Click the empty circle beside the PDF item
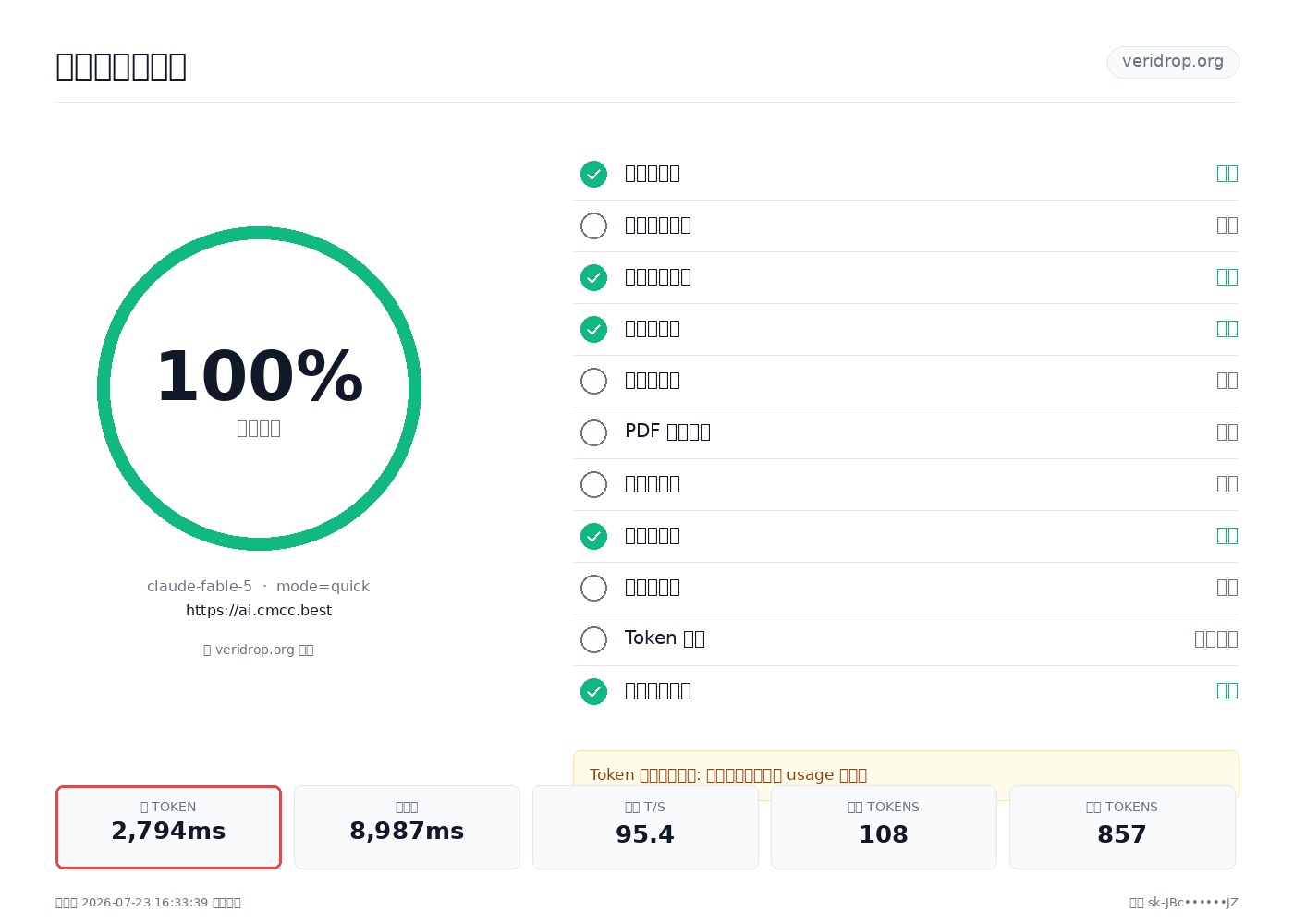This screenshot has height=924, width=1294. click(x=593, y=432)
